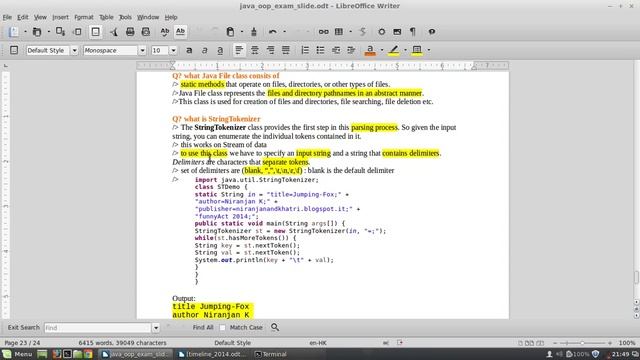The height and width of the screenshot is (360, 640).
Task: Switch to Terminal taskbar window
Action: [x=271, y=354]
